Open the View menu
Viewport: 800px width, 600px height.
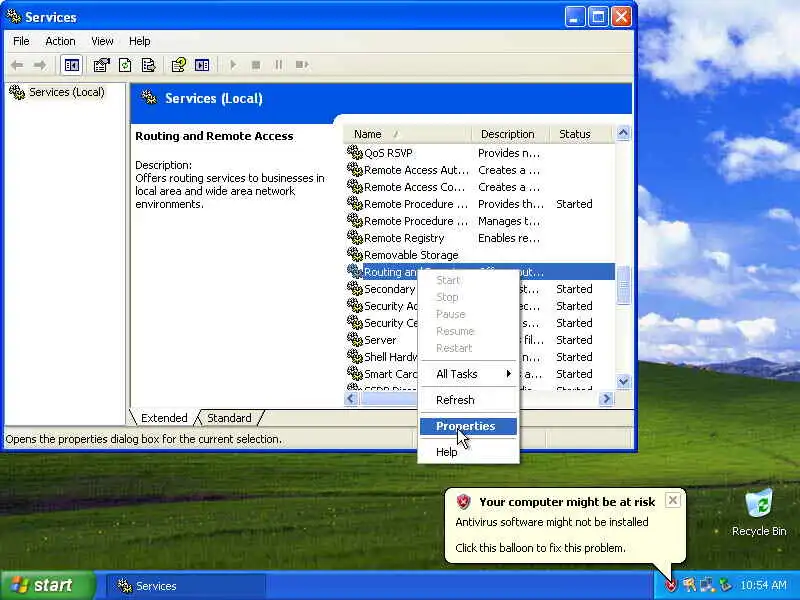pyautogui.click(x=102, y=41)
